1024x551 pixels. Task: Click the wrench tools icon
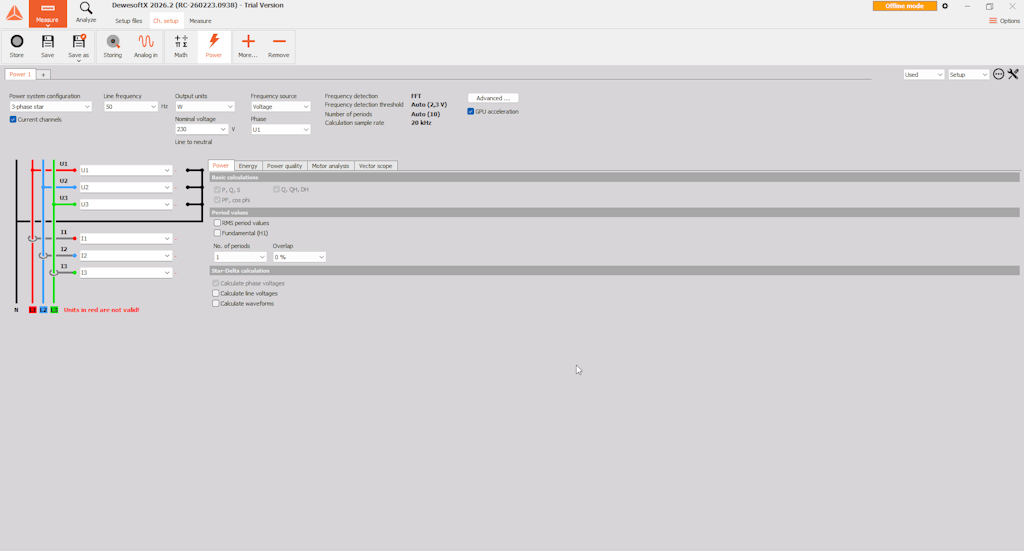click(x=1013, y=74)
